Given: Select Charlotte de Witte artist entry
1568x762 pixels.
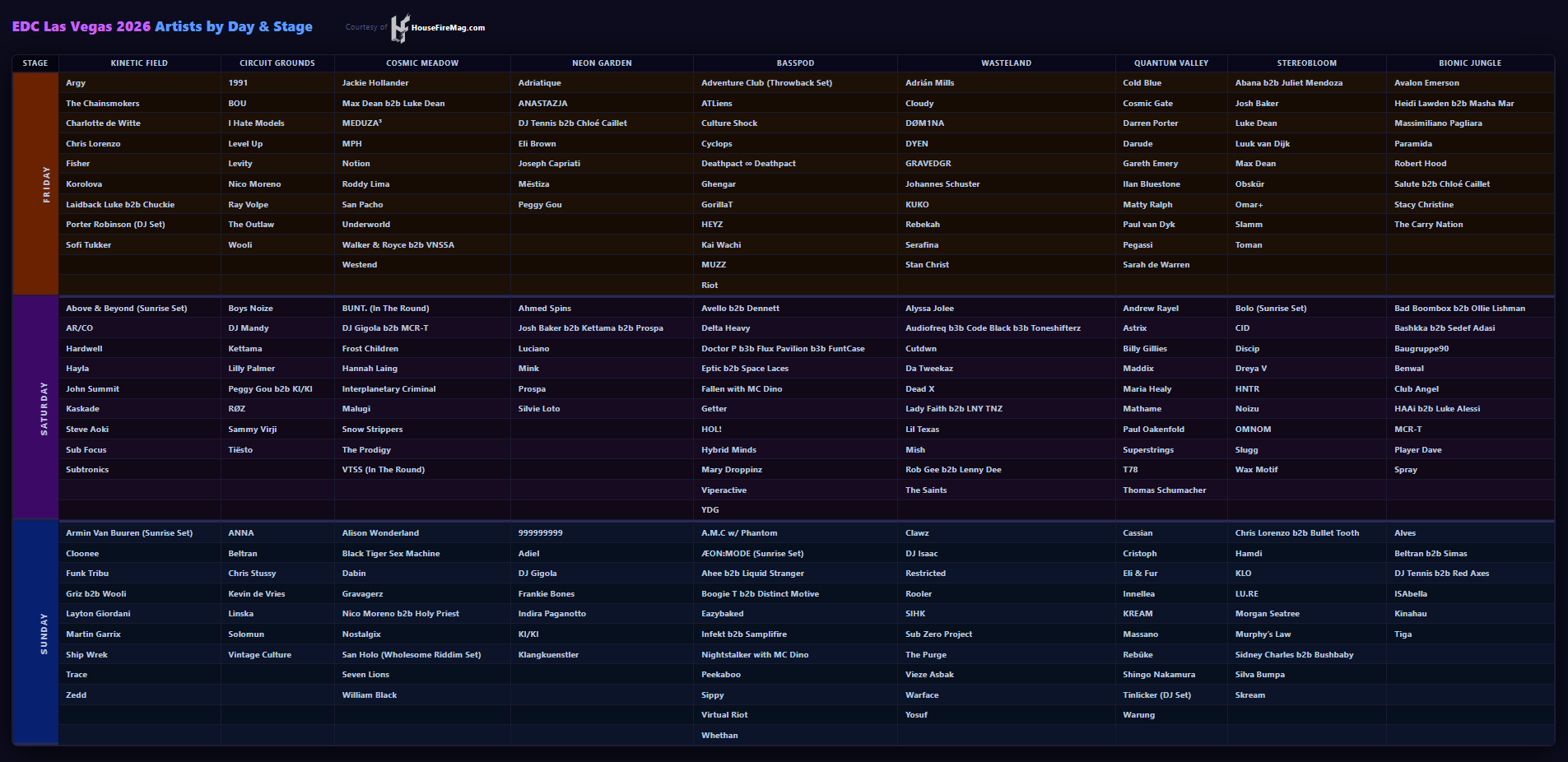Looking at the screenshot, I should [x=103, y=123].
